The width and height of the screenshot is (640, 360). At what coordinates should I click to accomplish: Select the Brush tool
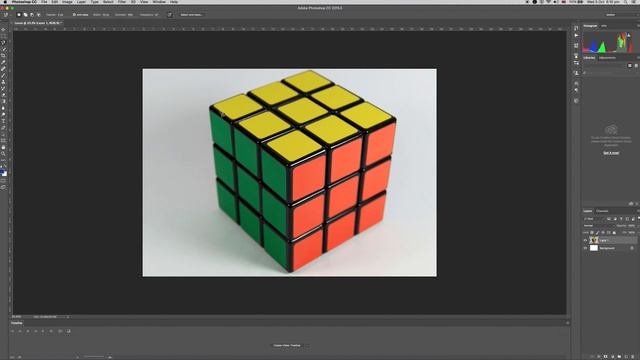(x=3, y=76)
